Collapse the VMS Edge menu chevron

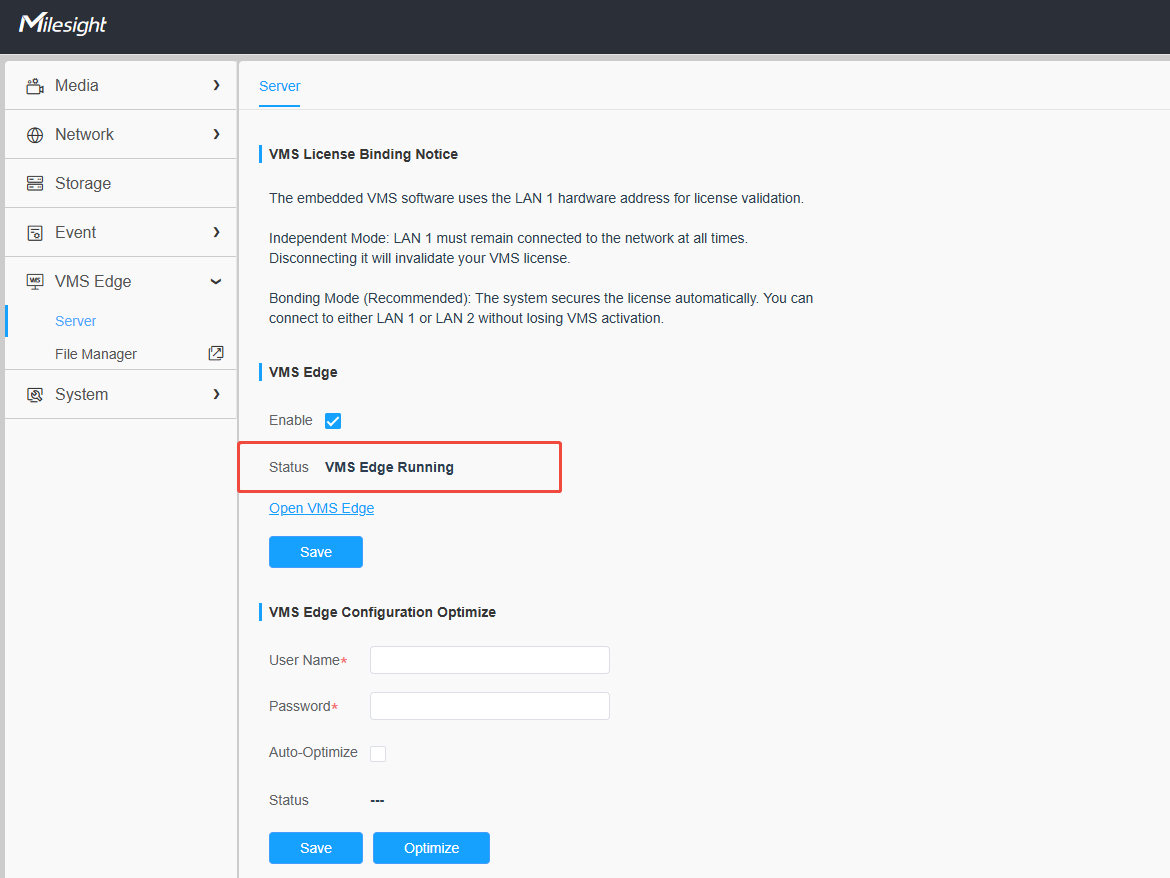click(216, 281)
